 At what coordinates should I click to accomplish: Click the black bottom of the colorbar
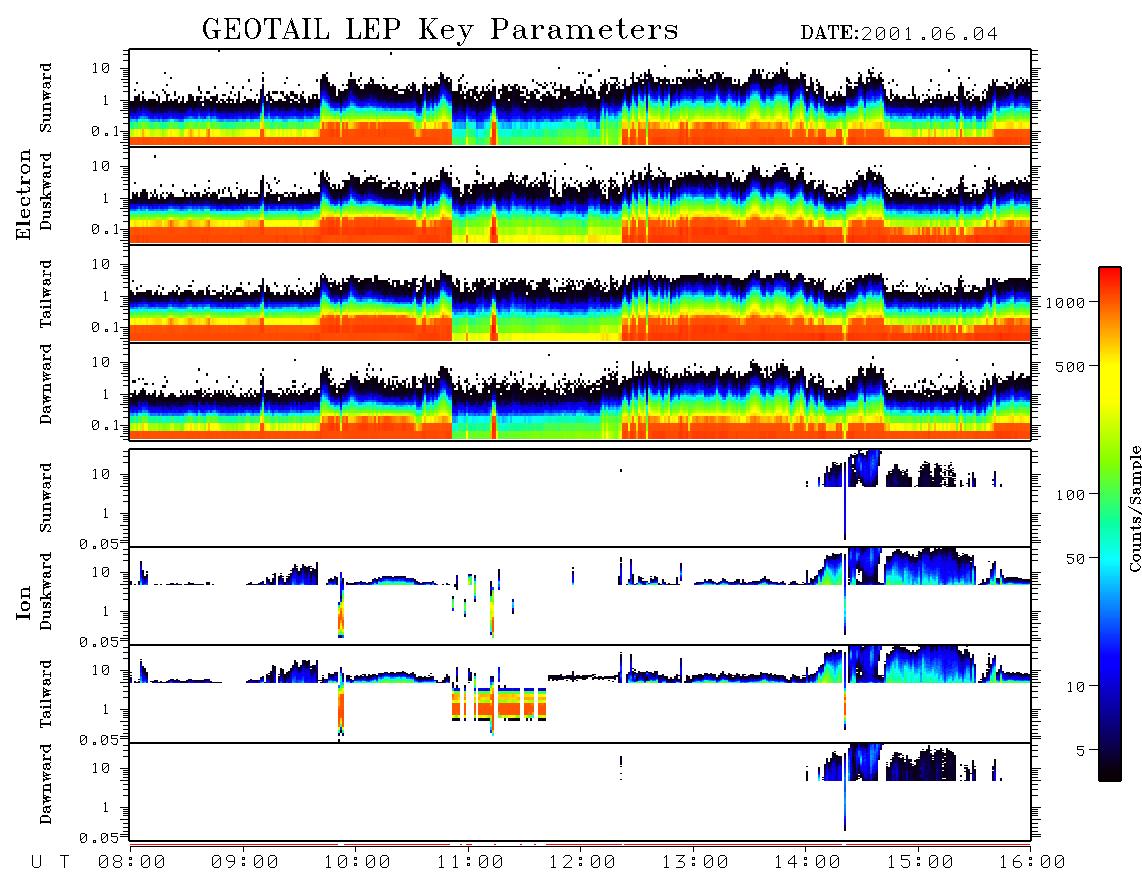point(1110,772)
